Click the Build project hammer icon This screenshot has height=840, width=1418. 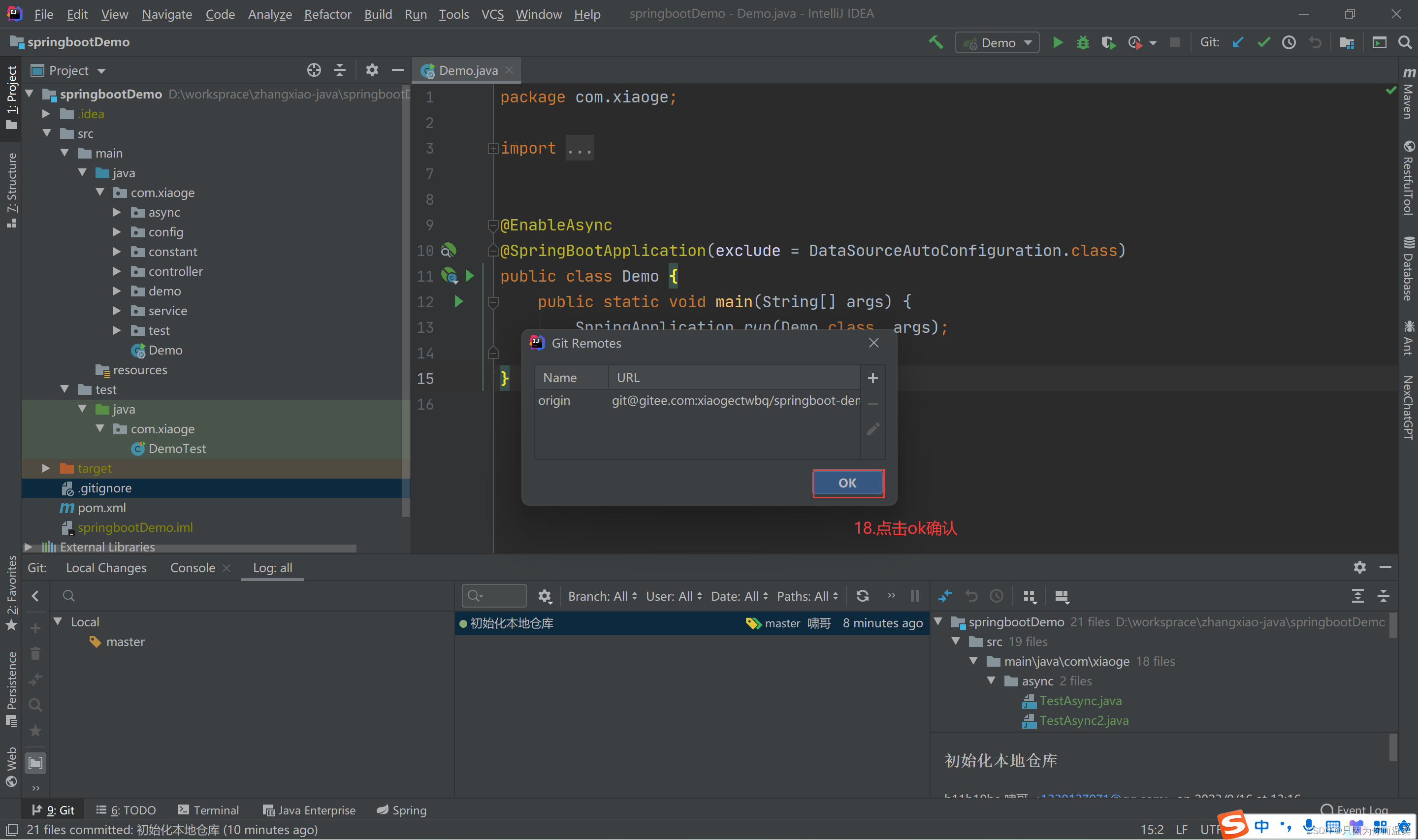(x=936, y=42)
